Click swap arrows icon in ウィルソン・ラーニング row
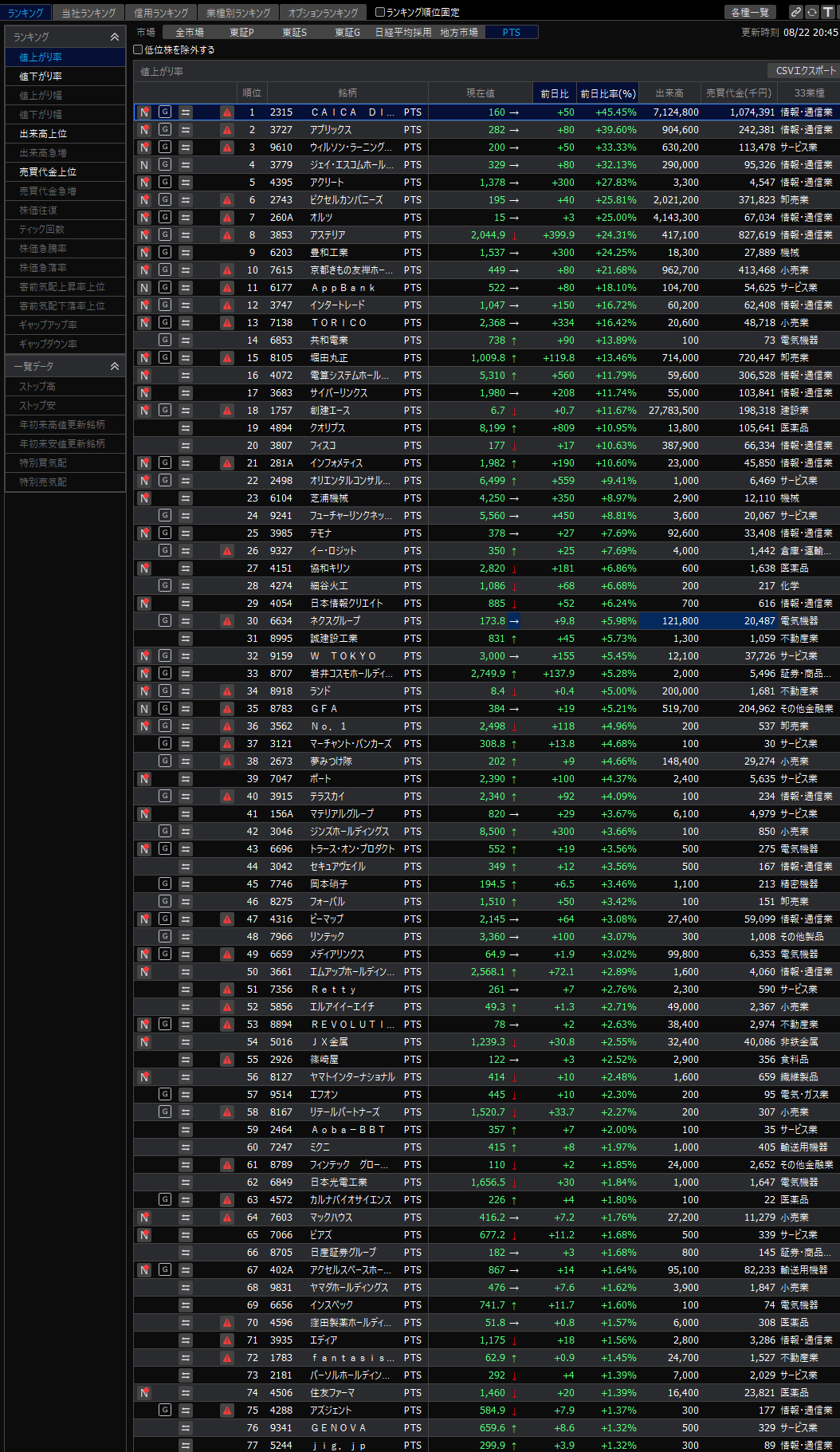The image size is (840, 1452). point(185,148)
